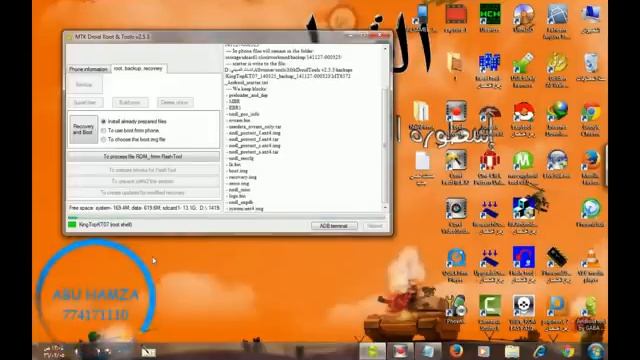The image size is (640, 360).
Task: Click the Recovery and Boot button
Action: click(x=83, y=129)
